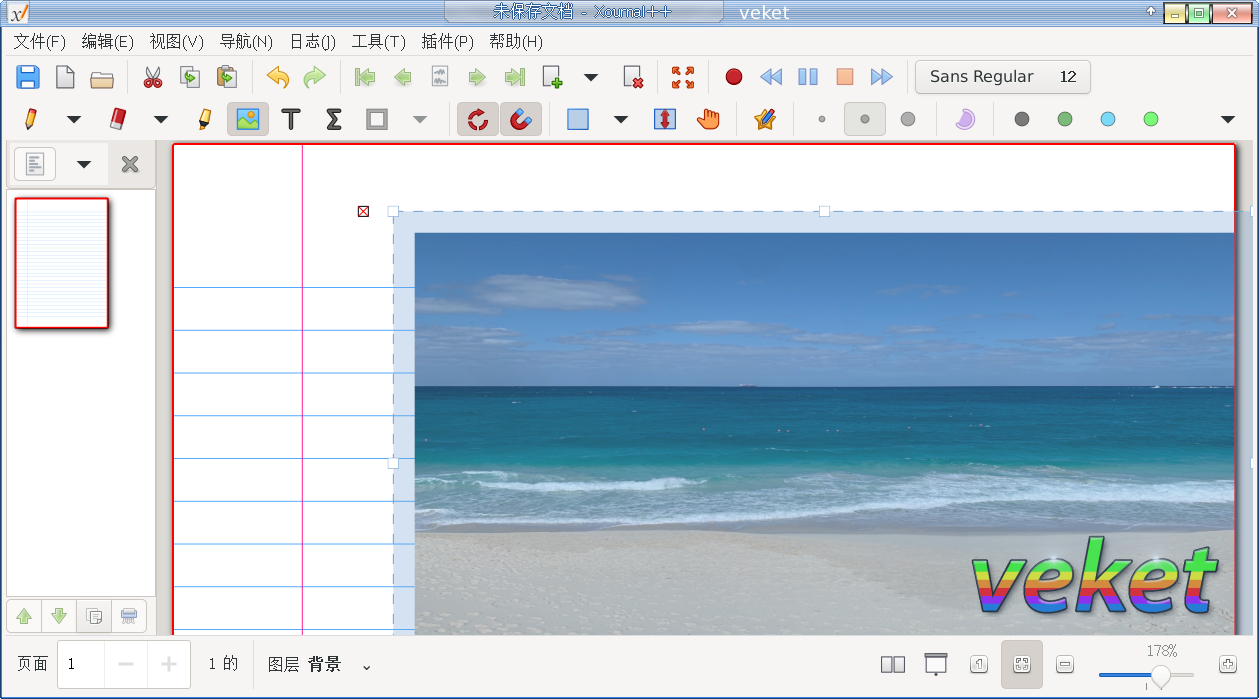The image size is (1259, 699).
Task: Start audio recording with red dot
Action: coord(734,77)
